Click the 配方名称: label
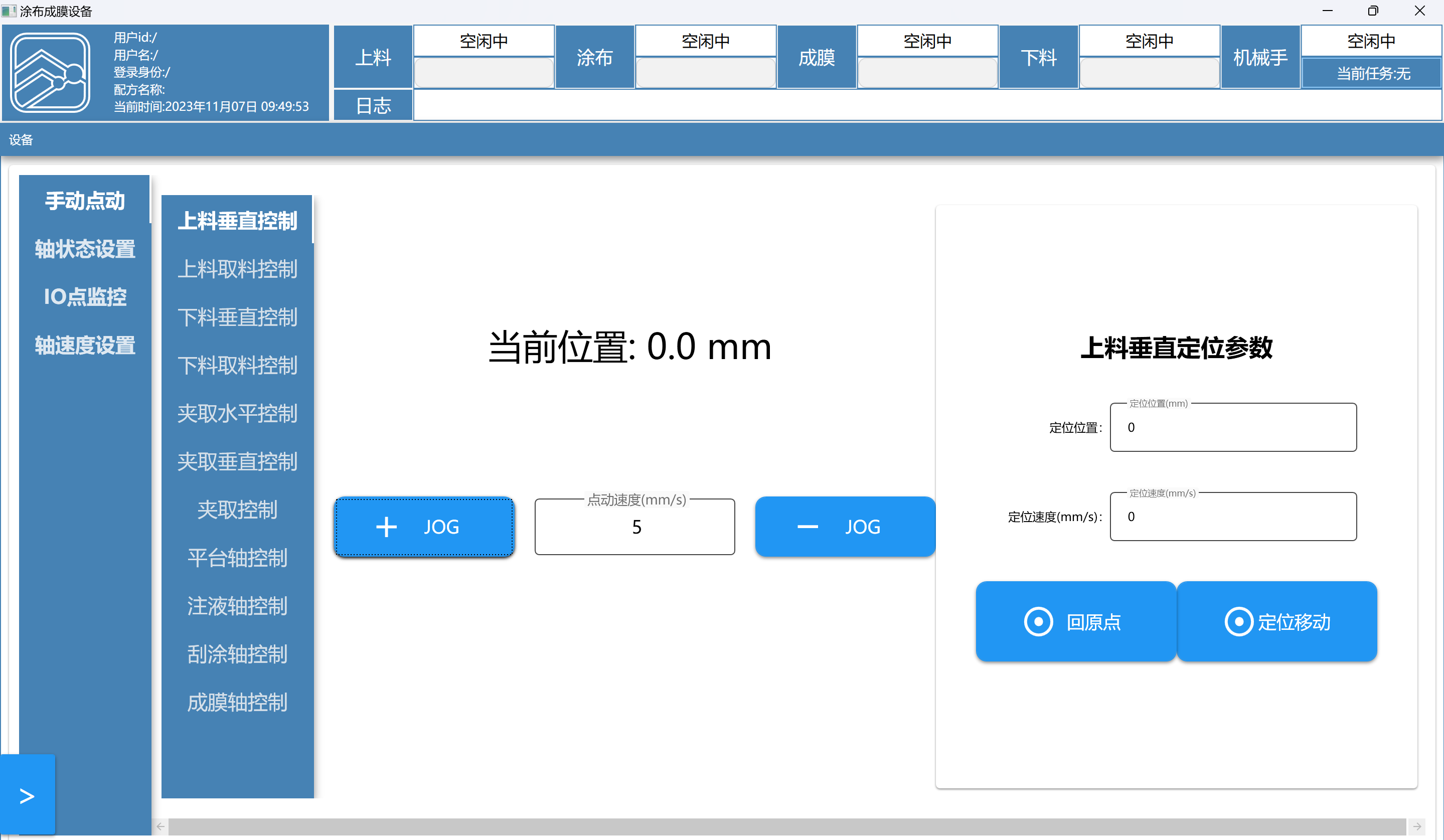This screenshot has width=1444, height=840. 139,89
